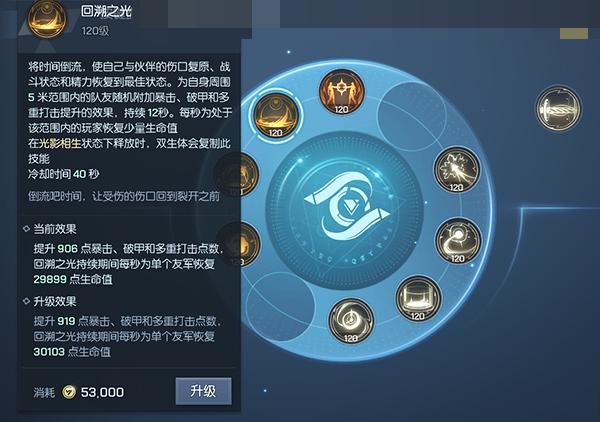Select the orange twin-figures skill icon
Viewport: 600px width, 422px height.
click(341, 92)
